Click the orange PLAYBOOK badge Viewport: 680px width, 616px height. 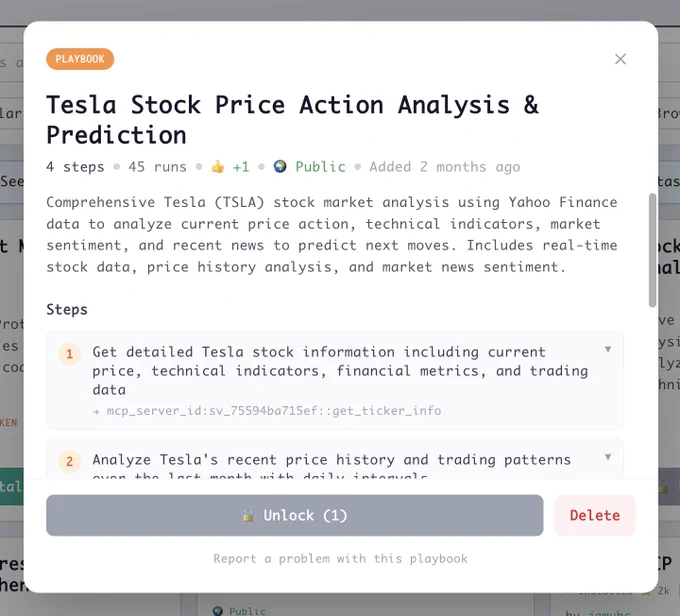pyautogui.click(x=80, y=59)
